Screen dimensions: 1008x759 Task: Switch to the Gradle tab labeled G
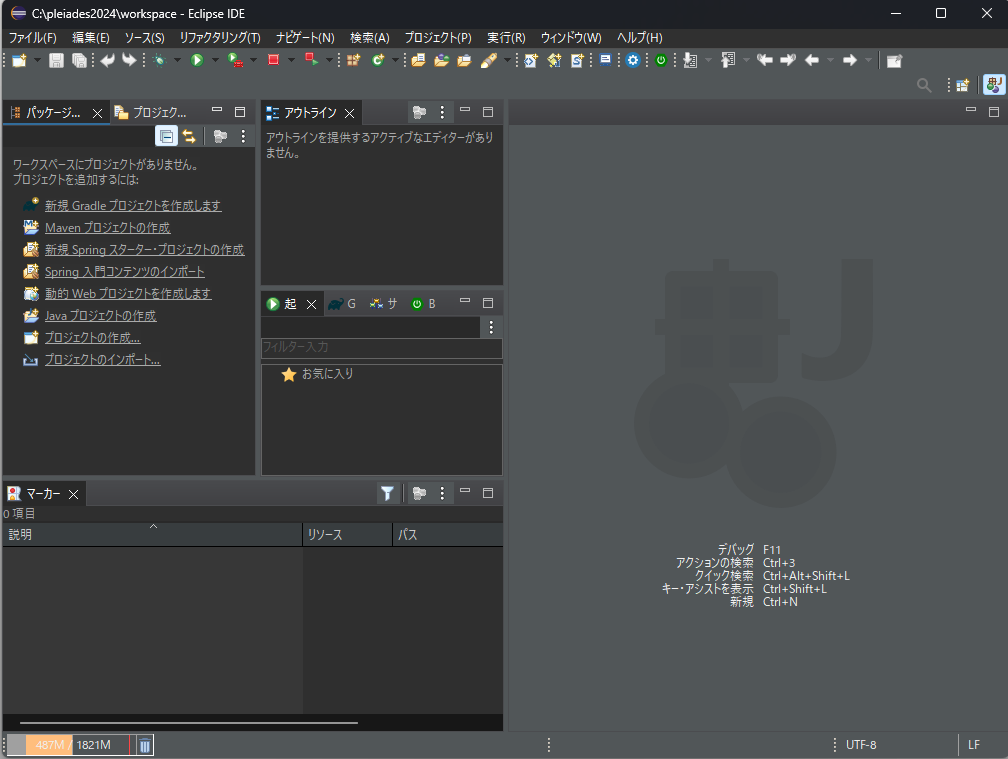pyautogui.click(x=342, y=303)
